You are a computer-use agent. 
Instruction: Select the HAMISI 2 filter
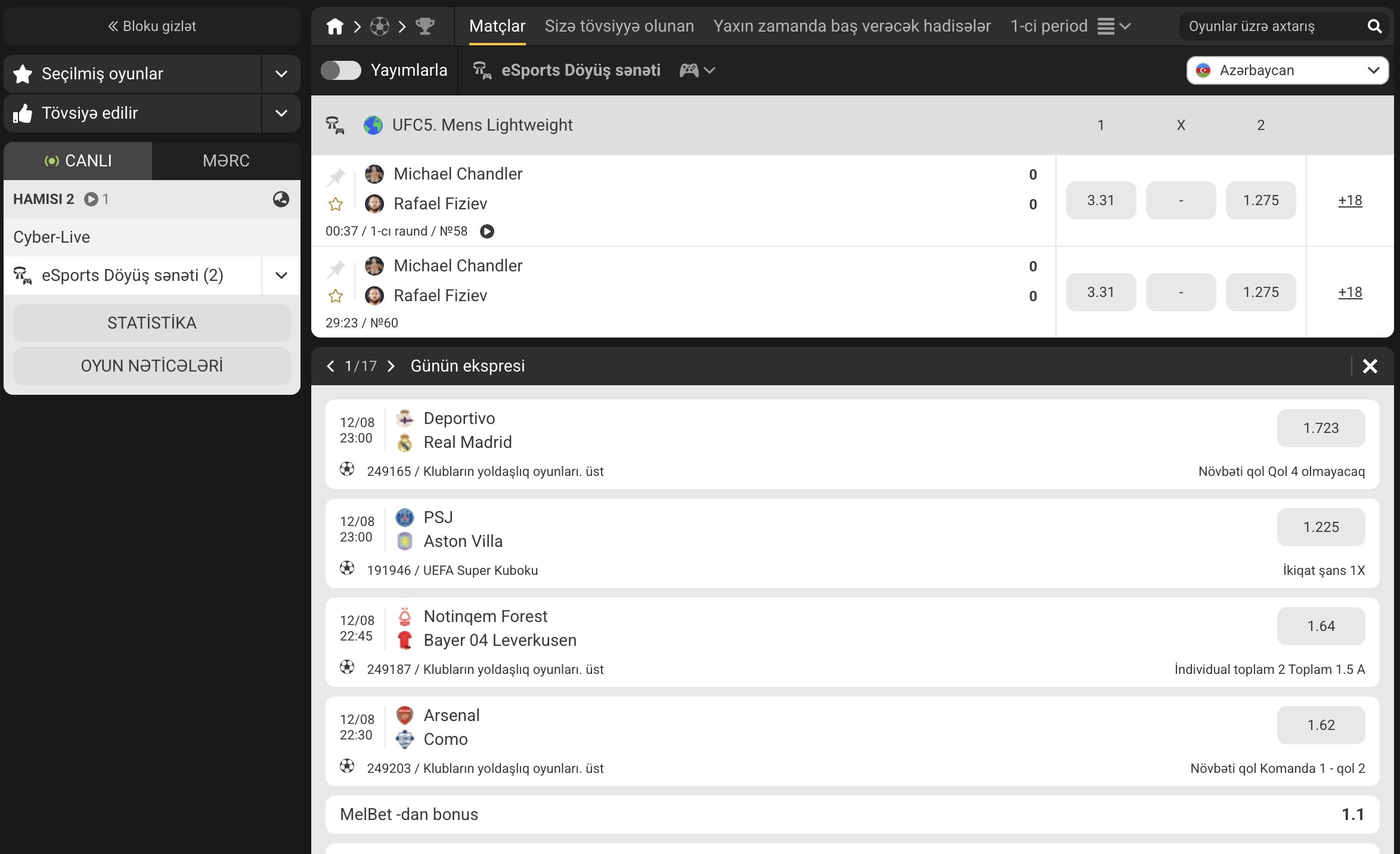[x=44, y=199]
